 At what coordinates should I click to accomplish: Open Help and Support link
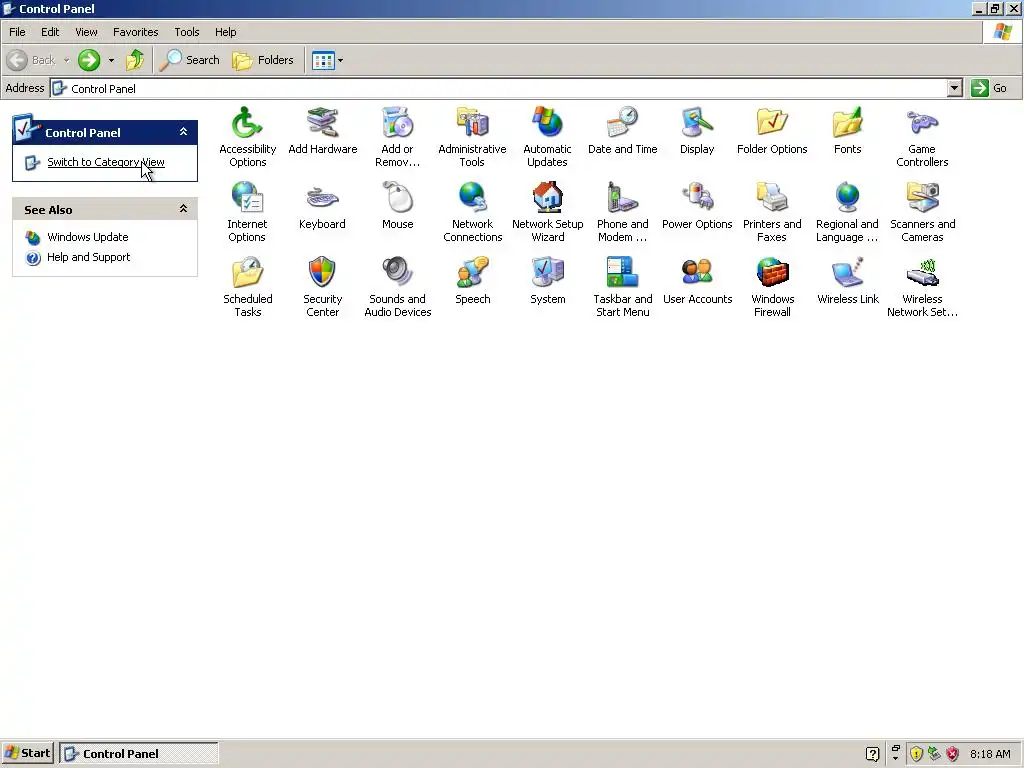pos(88,257)
